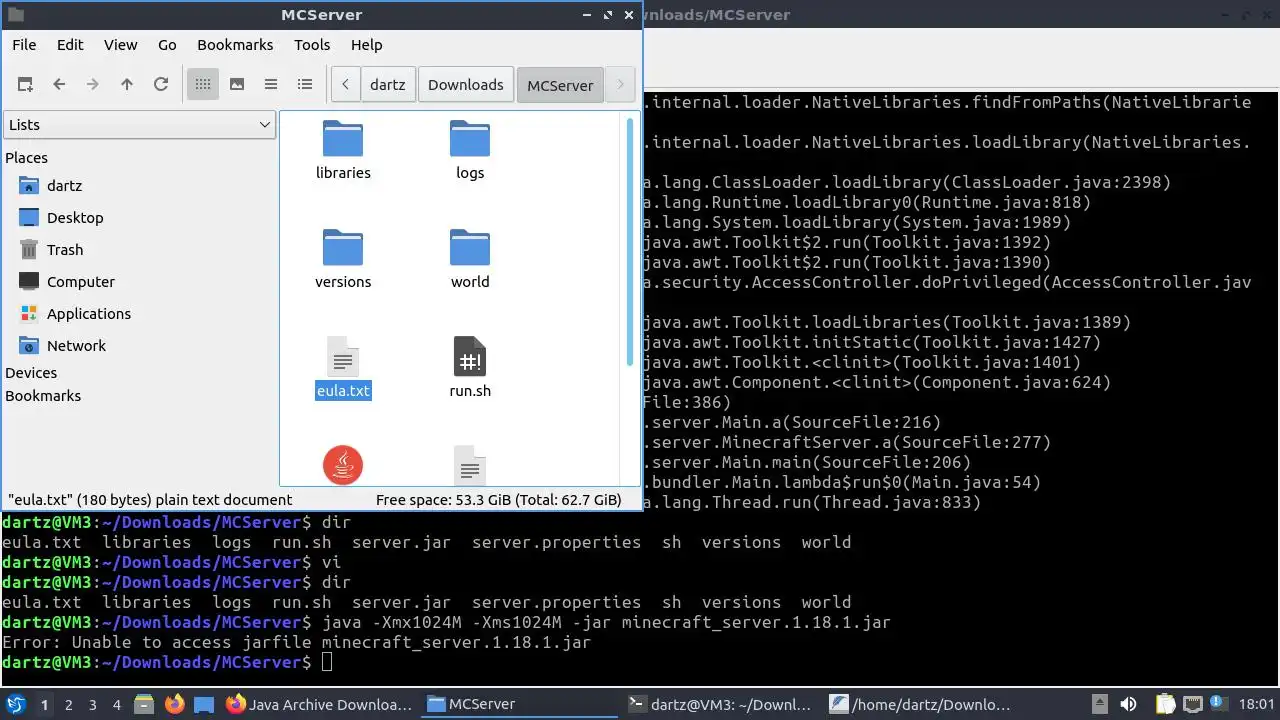Switch to Java Archive Downloads Firefox window
This screenshot has width=1280, height=720.
point(320,704)
